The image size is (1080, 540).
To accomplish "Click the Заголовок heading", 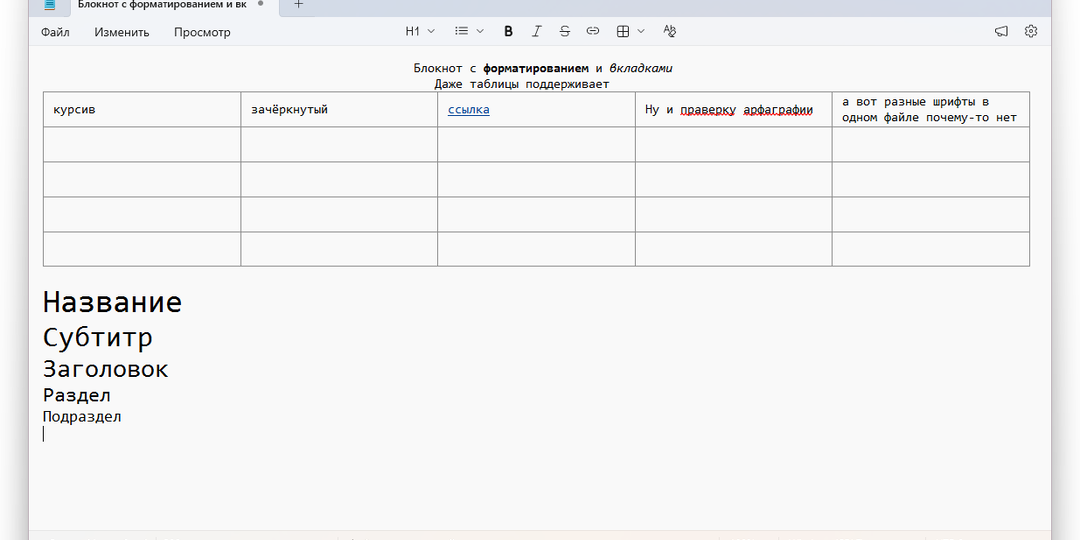I will tap(105, 369).
